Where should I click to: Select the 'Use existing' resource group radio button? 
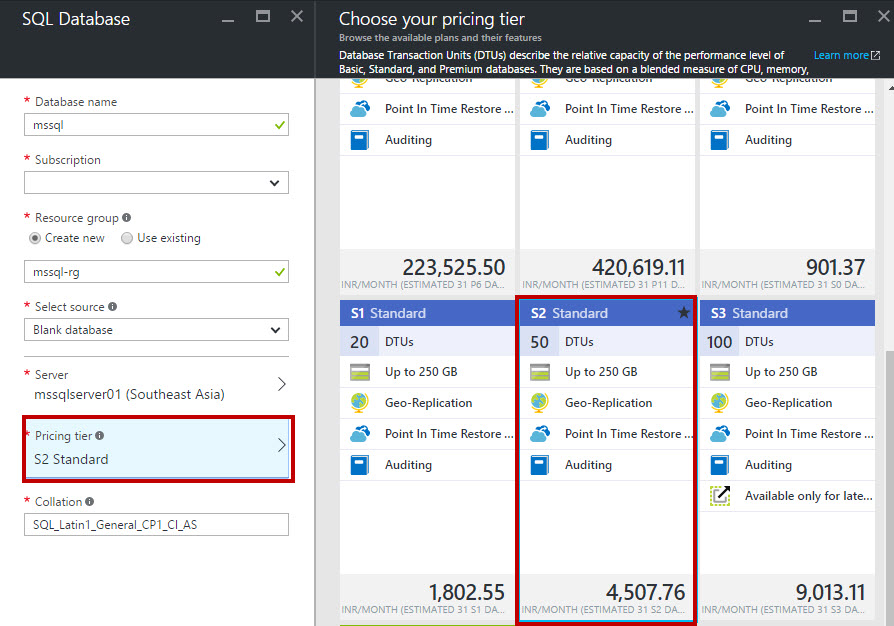(x=127, y=238)
